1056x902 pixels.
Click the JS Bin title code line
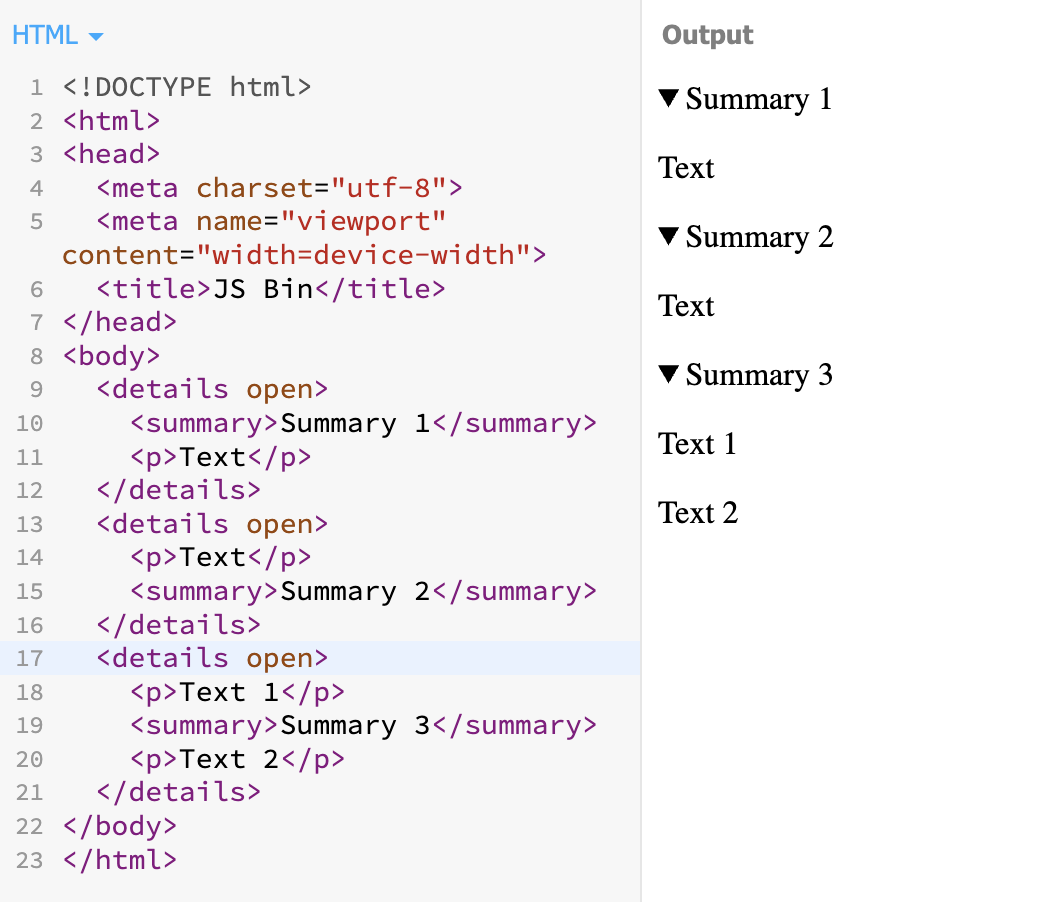pyautogui.click(x=270, y=289)
